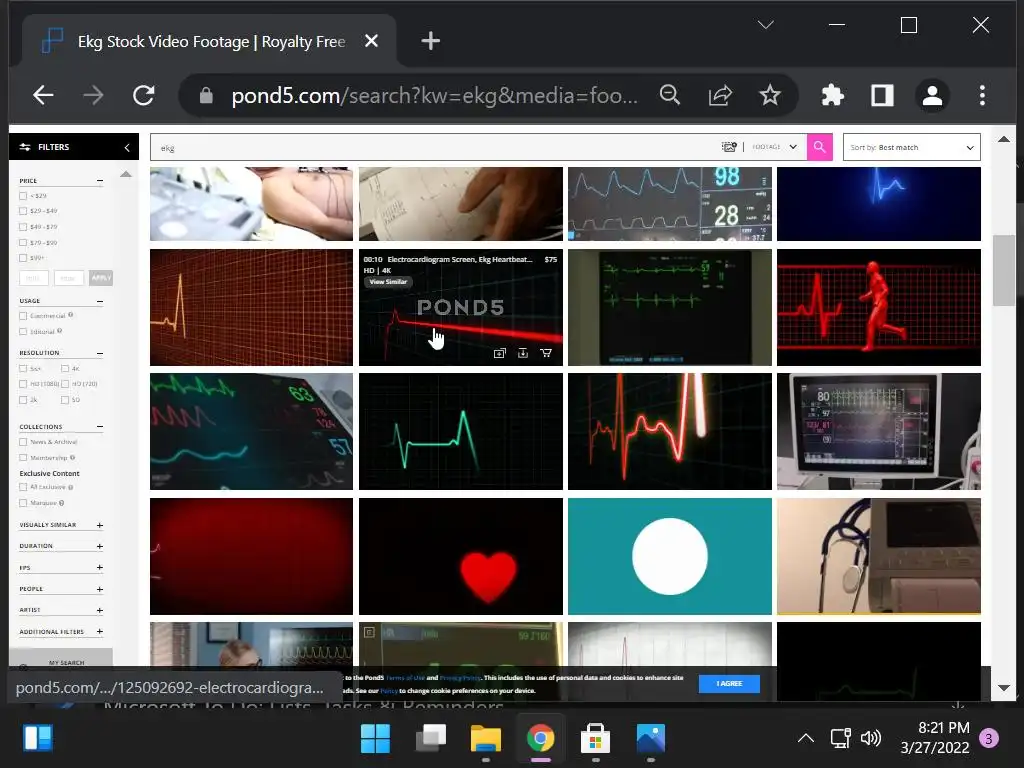This screenshot has width=1024, height=768.
Task: Open the red heart thumbnail
Action: click(x=460, y=556)
